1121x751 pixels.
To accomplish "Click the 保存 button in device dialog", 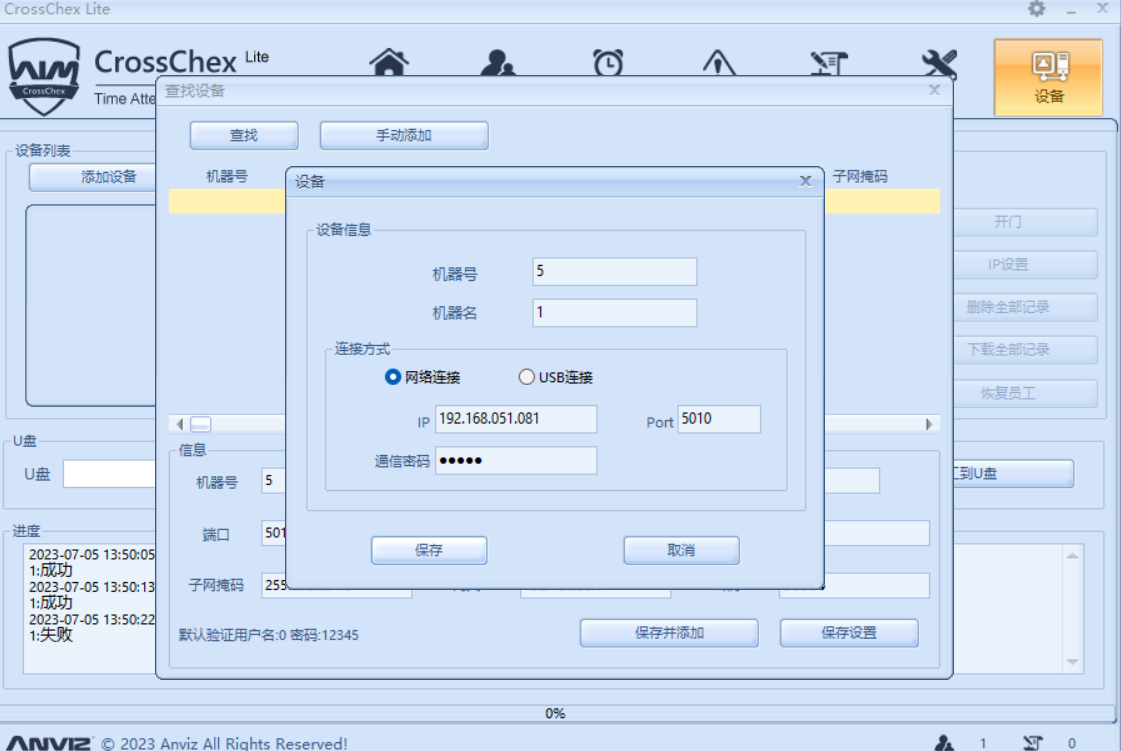I will tap(429, 550).
